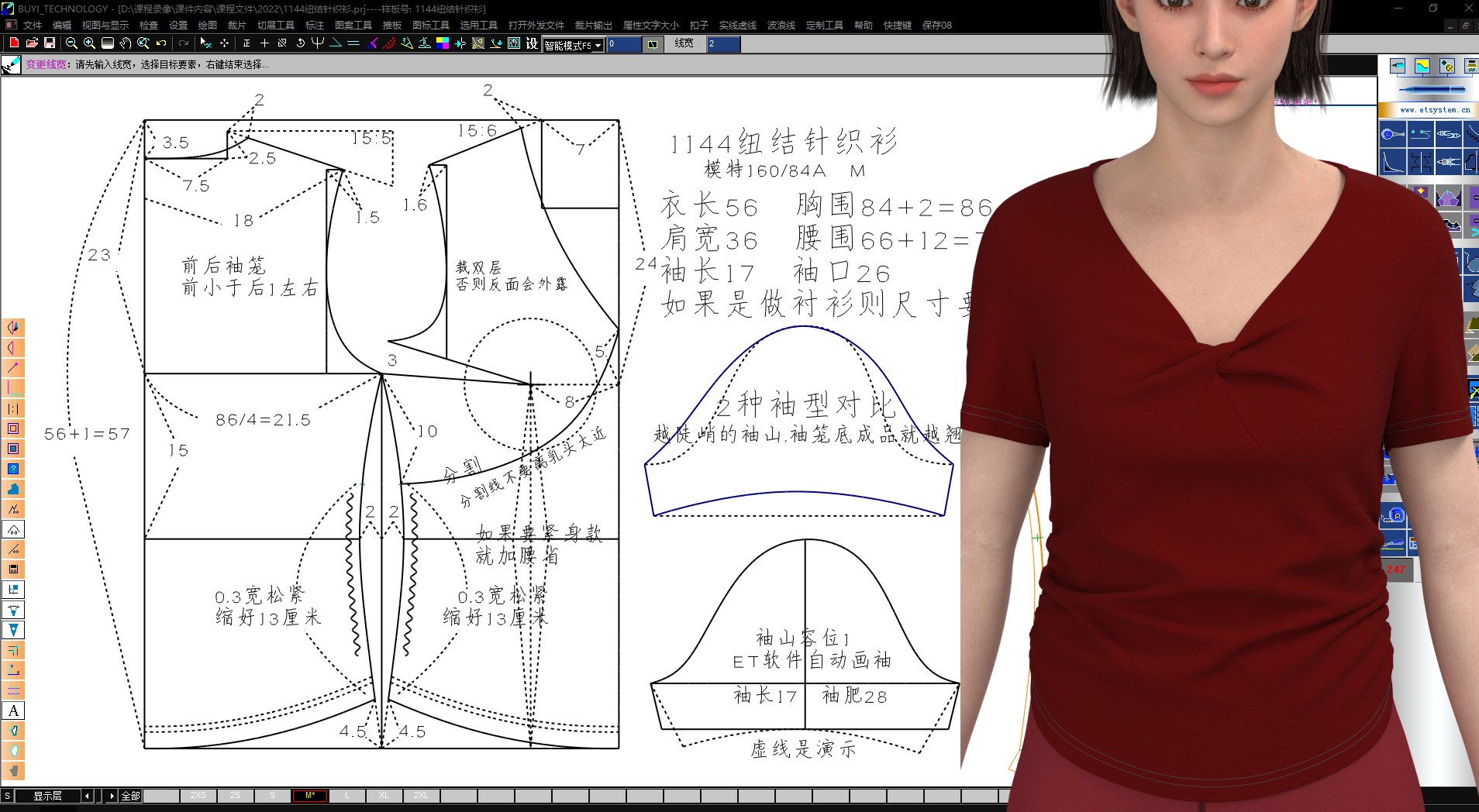Toggle the 2XS size layer
Image resolution: width=1479 pixels, height=812 pixels.
(198, 796)
